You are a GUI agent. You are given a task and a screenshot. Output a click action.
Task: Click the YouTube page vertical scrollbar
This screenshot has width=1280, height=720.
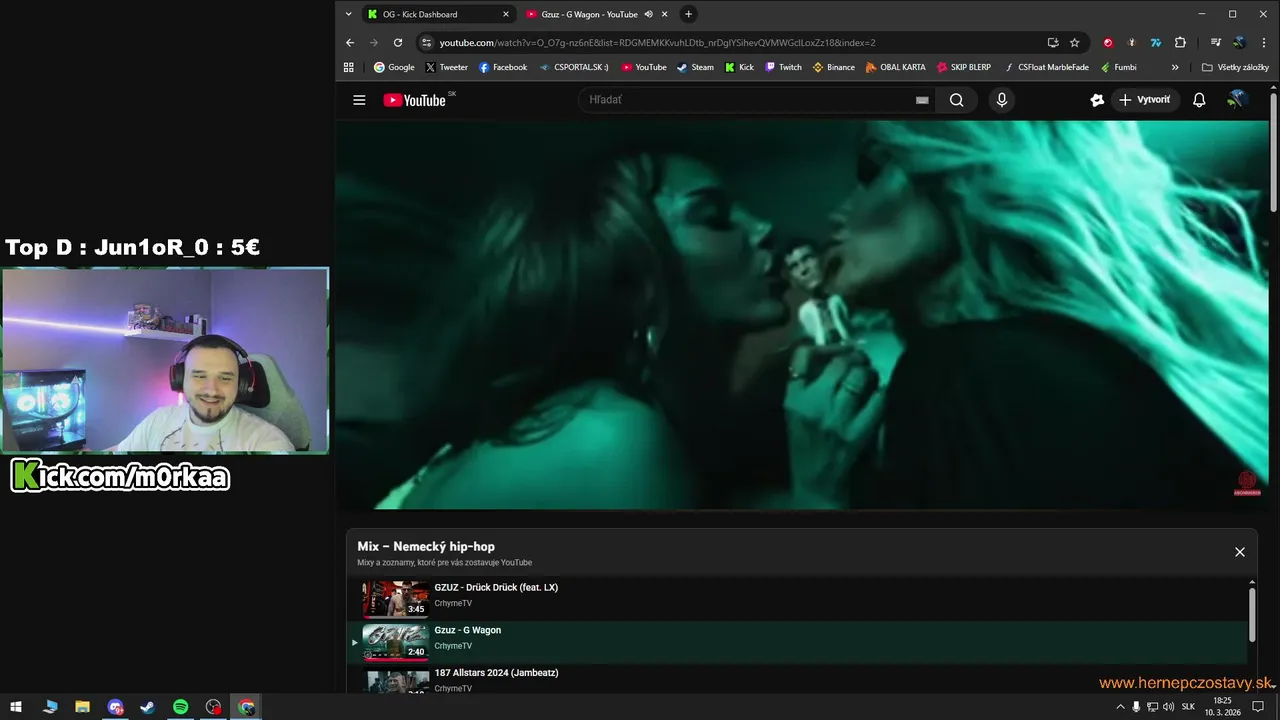click(x=1273, y=152)
